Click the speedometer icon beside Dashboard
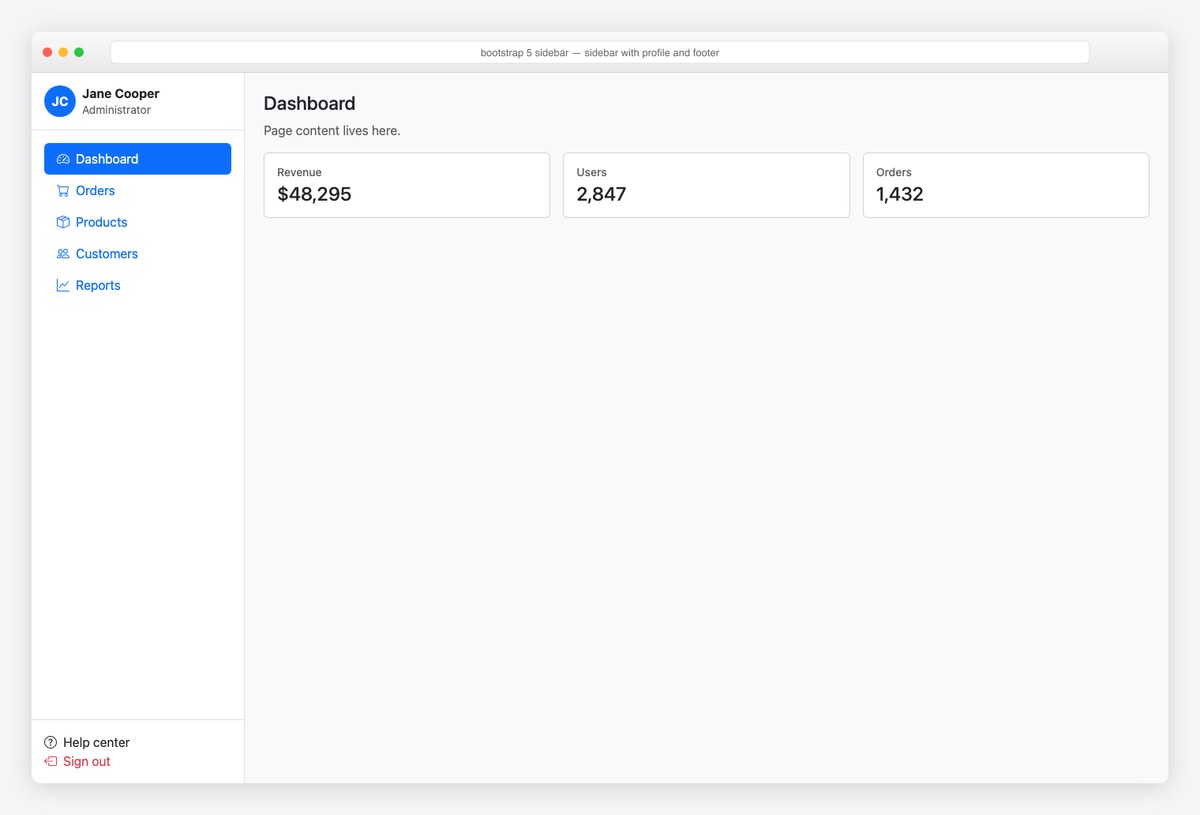The height and width of the screenshot is (815, 1200). [x=63, y=159]
